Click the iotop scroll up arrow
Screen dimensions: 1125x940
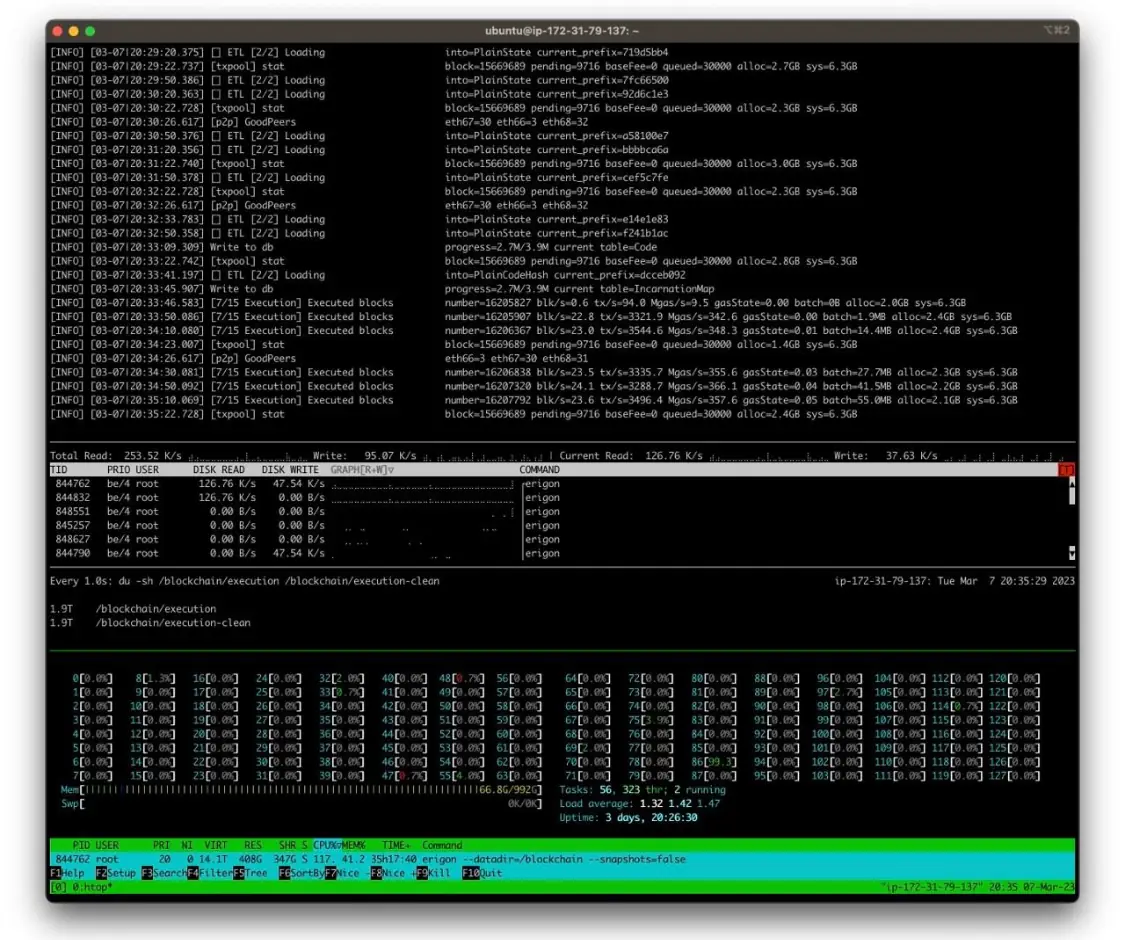click(x=1072, y=482)
